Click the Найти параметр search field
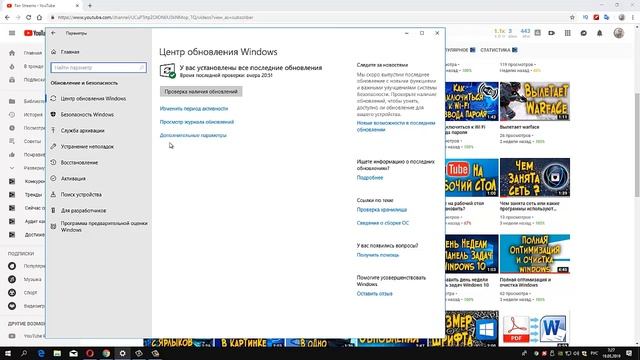This screenshot has height=360, width=640. 98,67
